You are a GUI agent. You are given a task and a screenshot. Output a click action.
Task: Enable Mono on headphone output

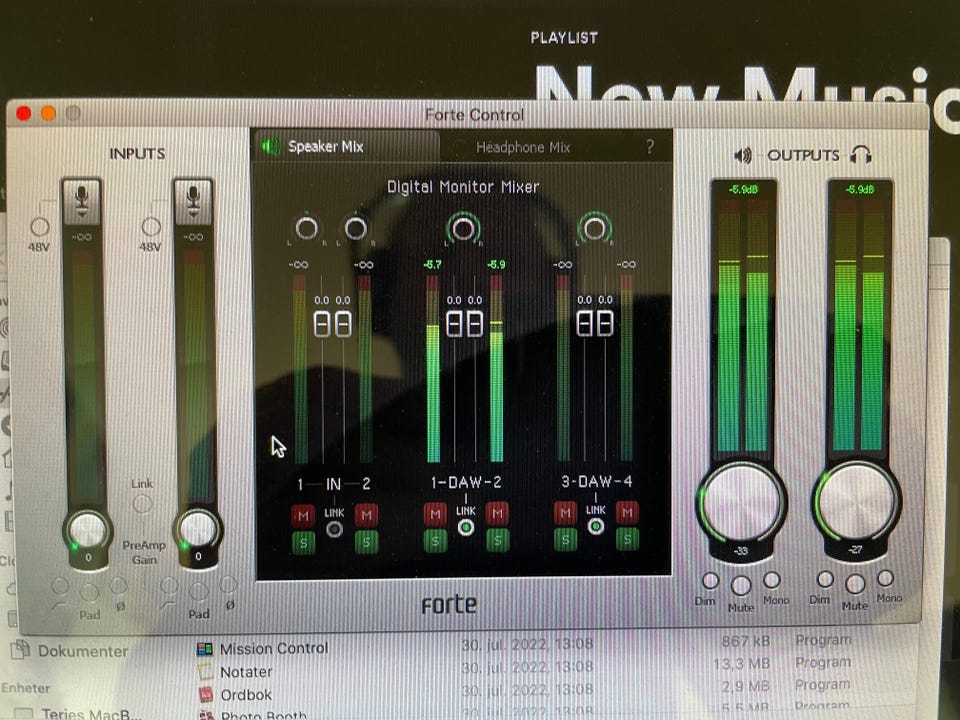(885, 577)
